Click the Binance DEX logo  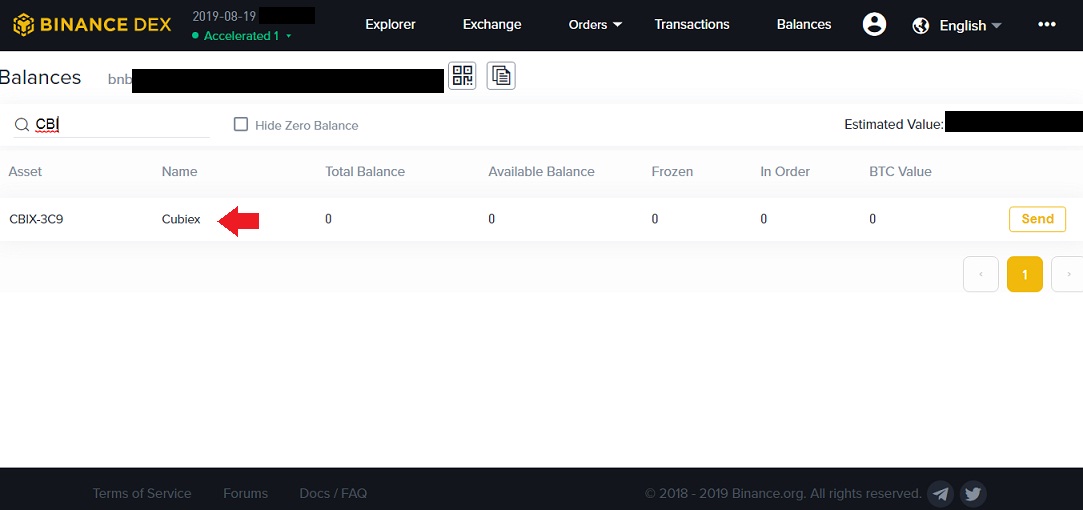coord(91,25)
